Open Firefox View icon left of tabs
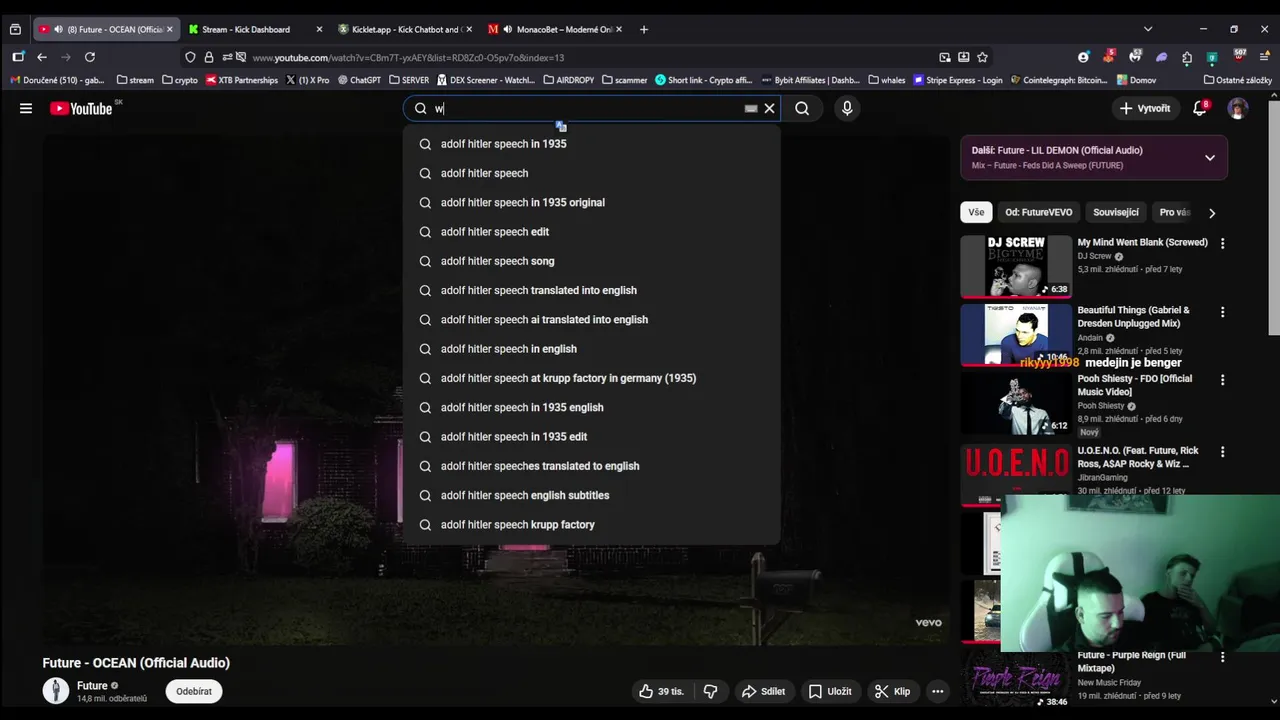Image resolution: width=1280 pixels, height=720 pixels. click(15, 29)
